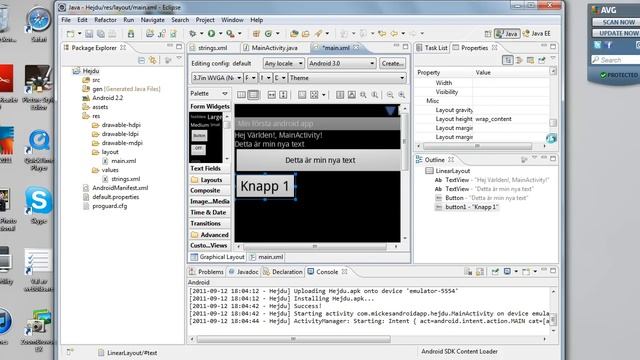Open the Project menu

click(x=205, y=20)
